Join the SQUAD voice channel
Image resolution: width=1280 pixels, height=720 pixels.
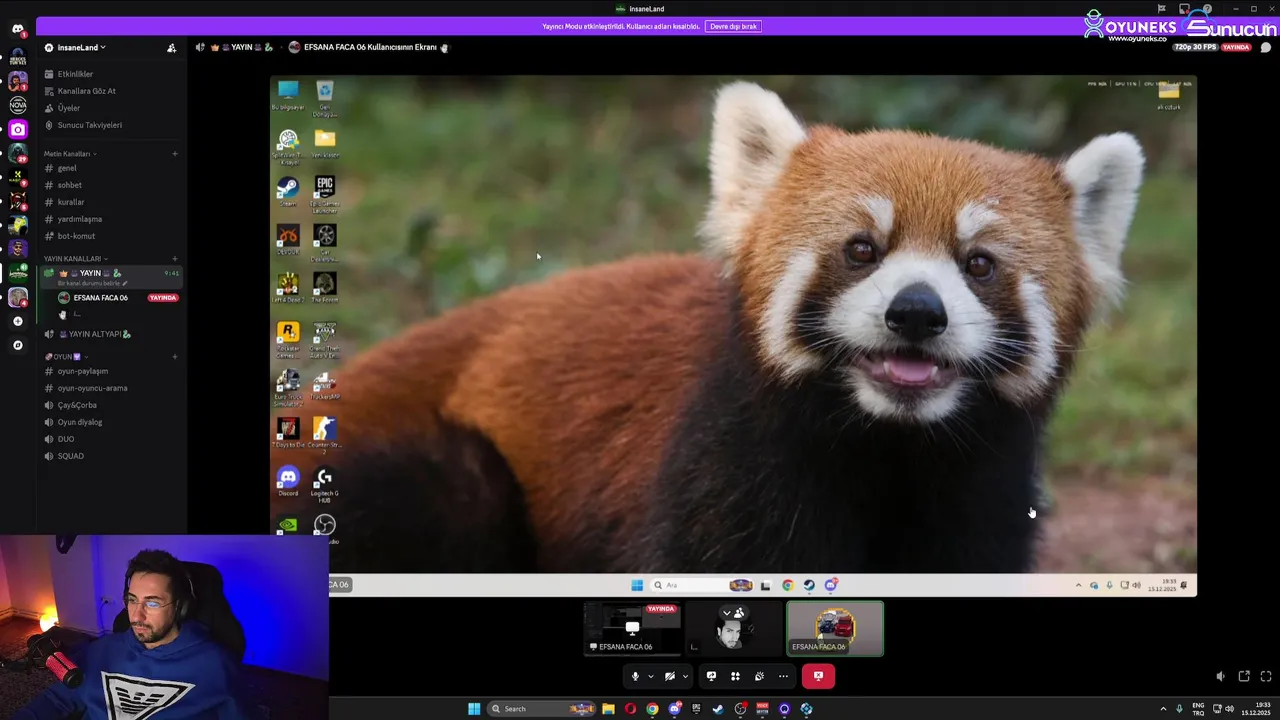[70, 456]
